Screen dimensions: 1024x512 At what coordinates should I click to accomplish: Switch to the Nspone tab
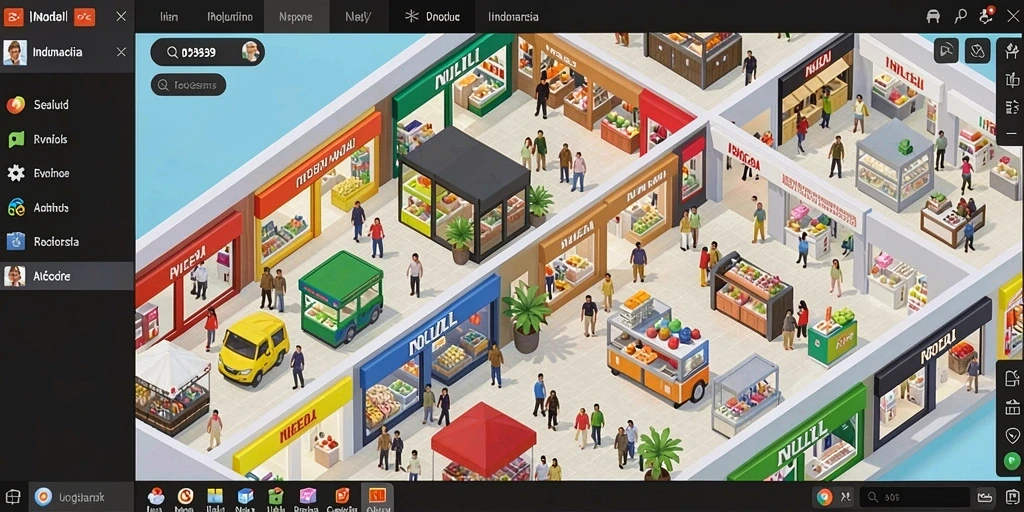[295, 17]
